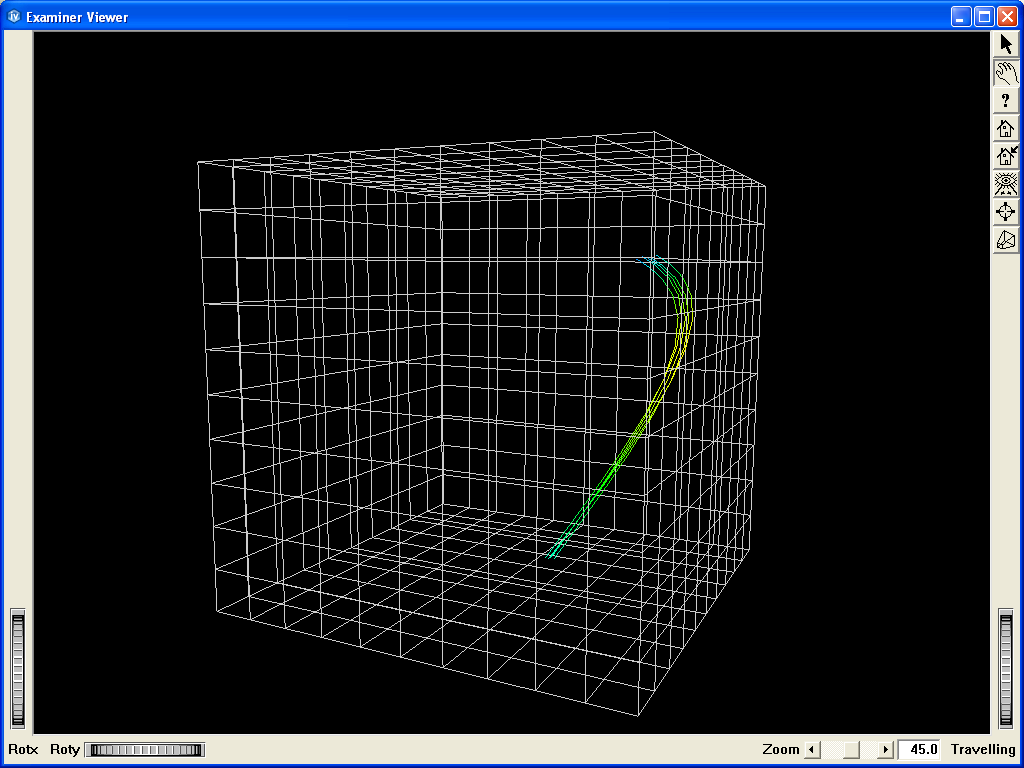Click the zoom value field showing 45.0
Image resolution: width=1024 pixels, height=768 pixels.
[x=919, y=750]
